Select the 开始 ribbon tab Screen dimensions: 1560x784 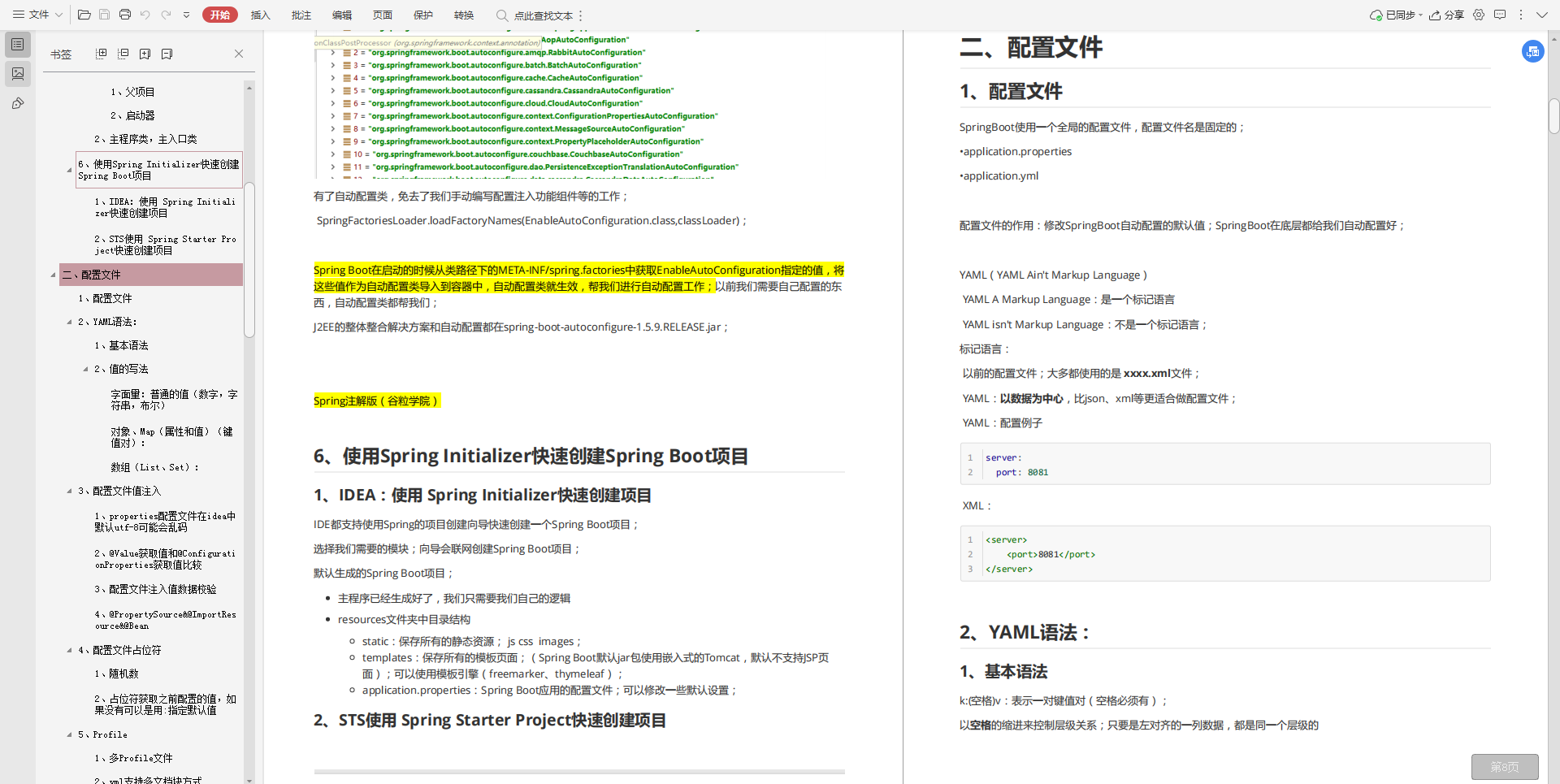pos(219,15)
